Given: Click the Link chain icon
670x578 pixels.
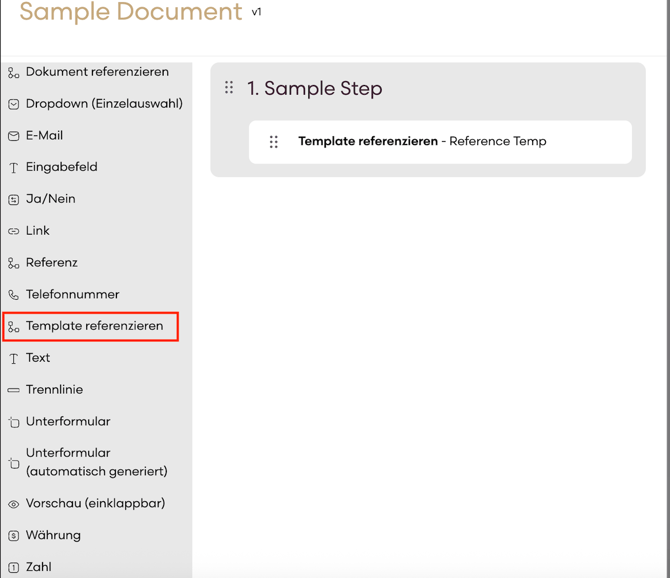Looking at the screenshot, I should [x=13, y=231].
